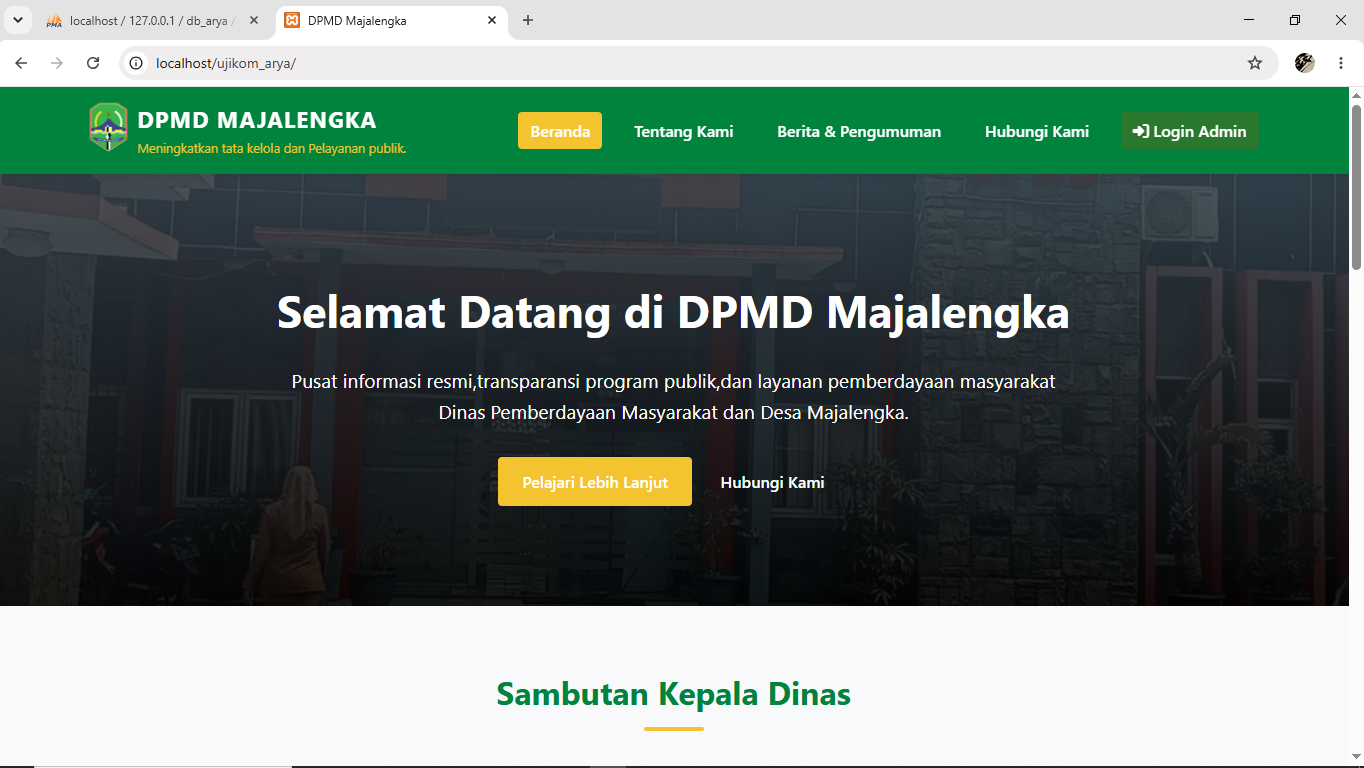Click the page vertical scrollbar thumb

click(1357, 187)
